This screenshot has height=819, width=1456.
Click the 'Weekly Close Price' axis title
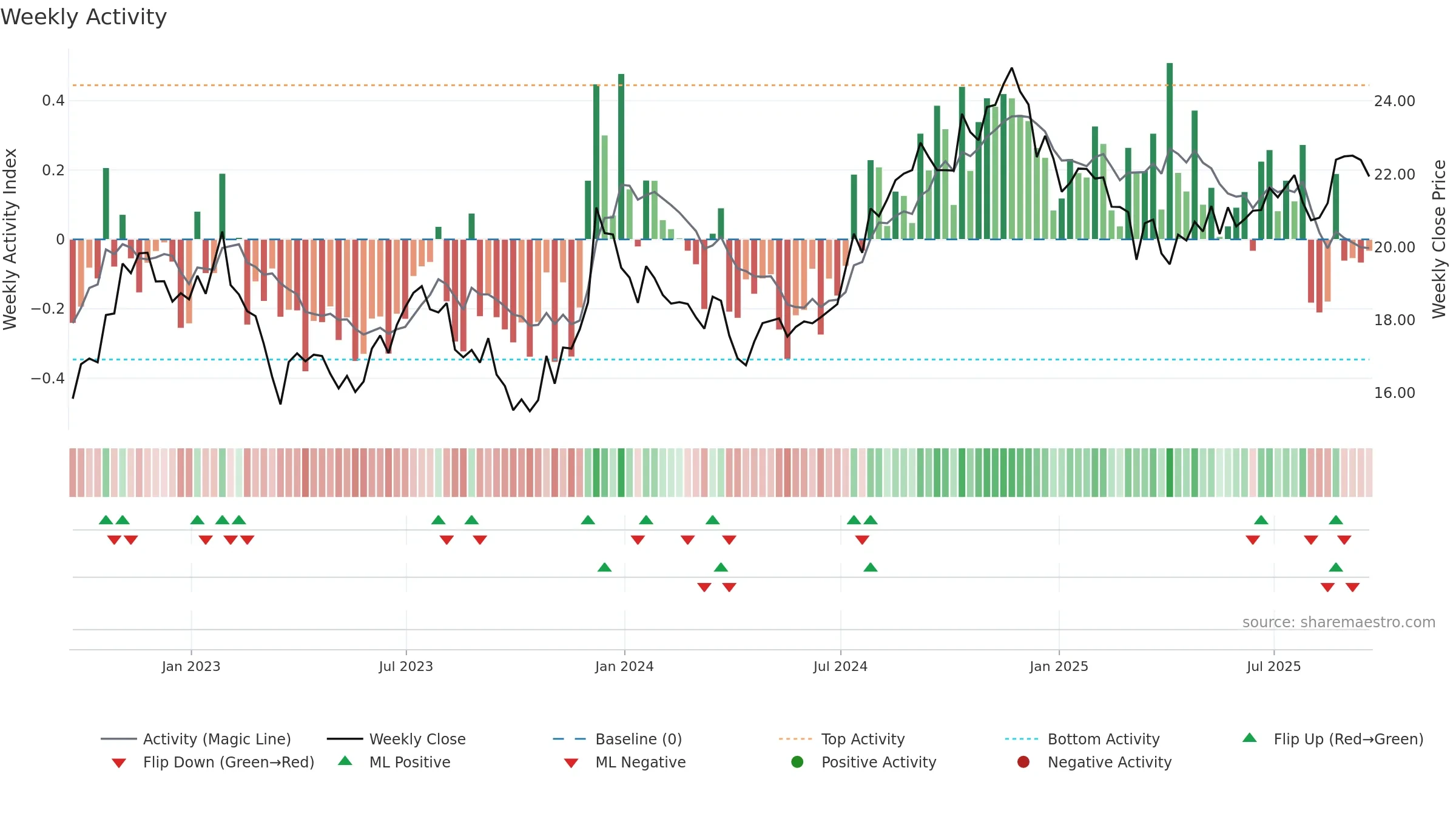click(x=1439, y=239)
